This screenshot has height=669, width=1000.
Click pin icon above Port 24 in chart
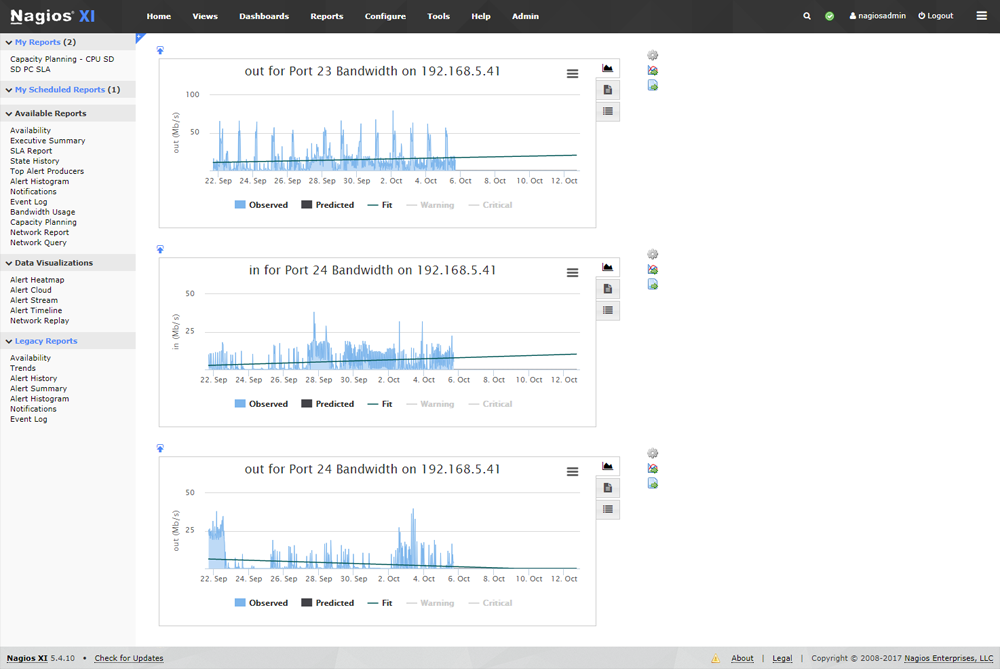coord(160,250)
